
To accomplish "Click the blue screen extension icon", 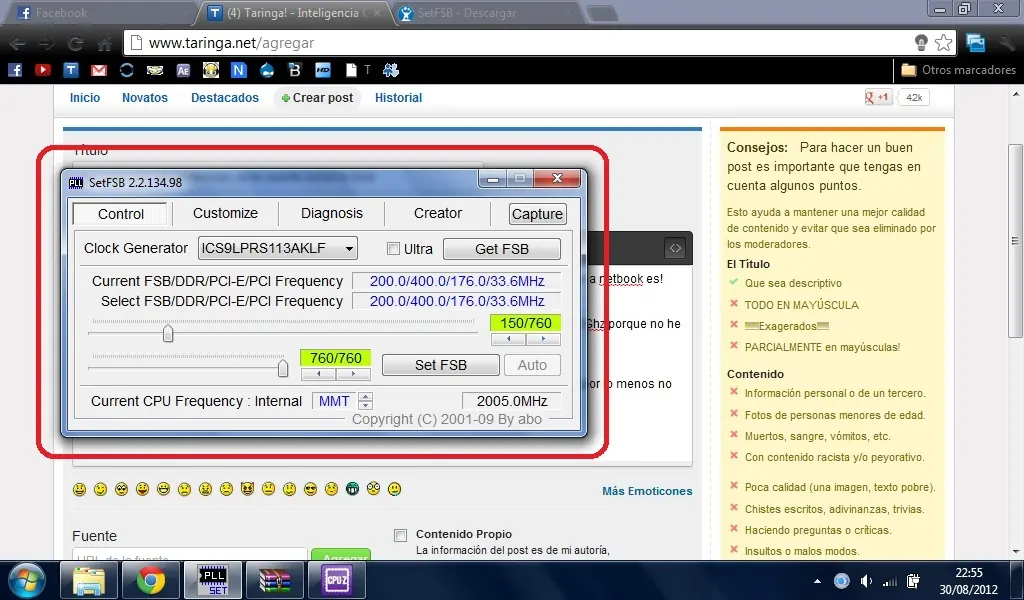I will pyautogui.click(x=976, y=43).
